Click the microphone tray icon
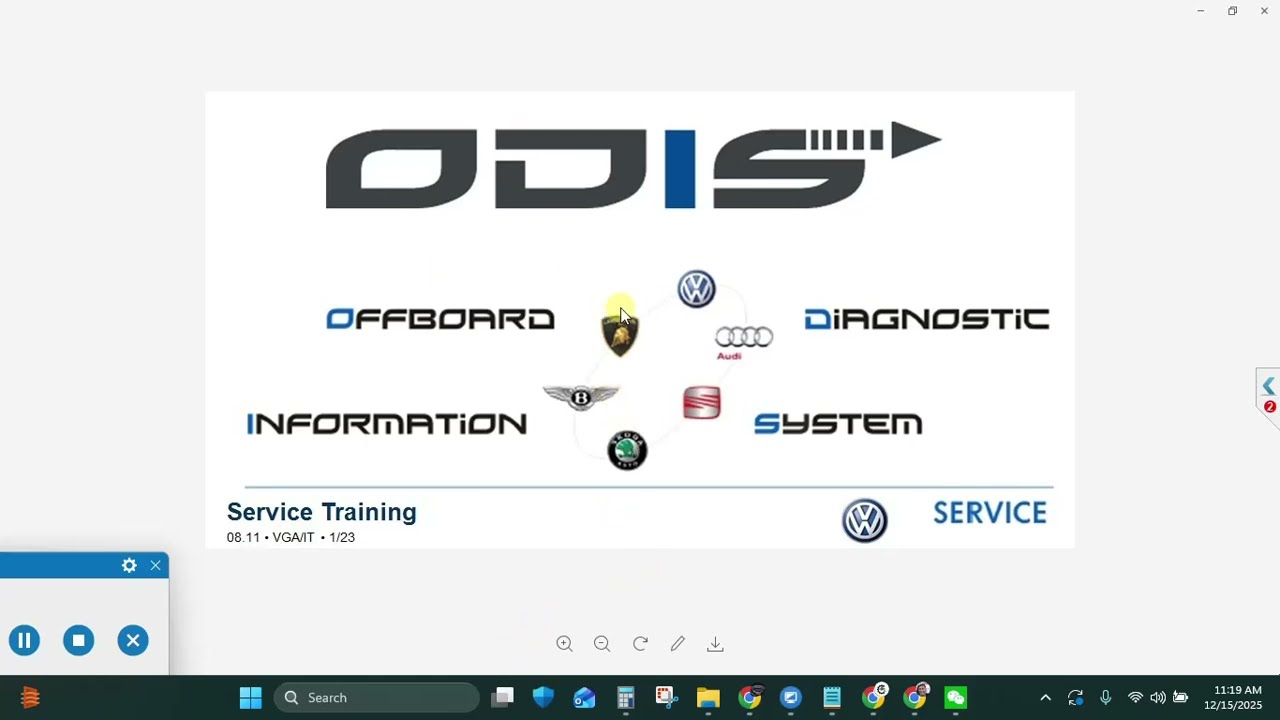 [1105, 698]
